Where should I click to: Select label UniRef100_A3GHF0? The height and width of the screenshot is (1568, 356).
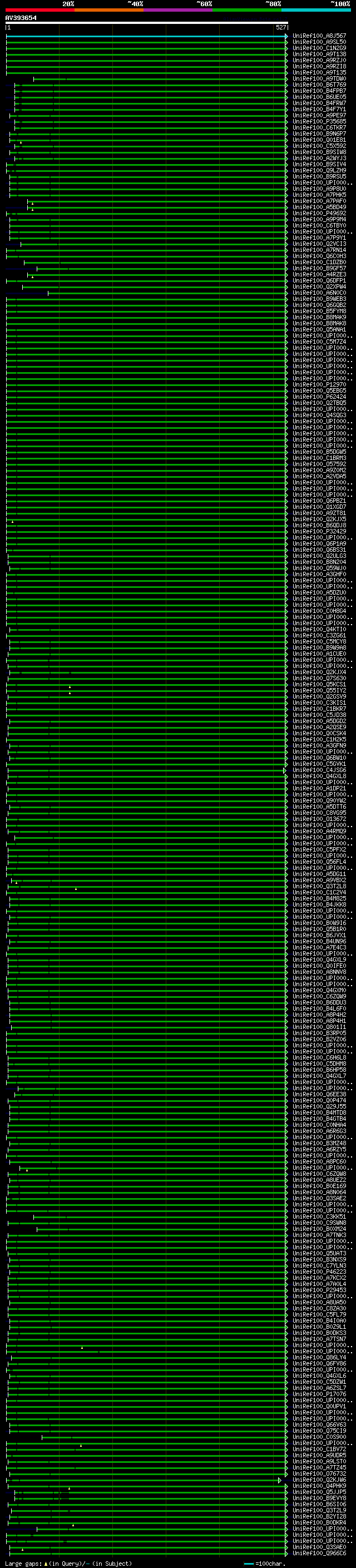pyautogui.click(x=319, y=574)
